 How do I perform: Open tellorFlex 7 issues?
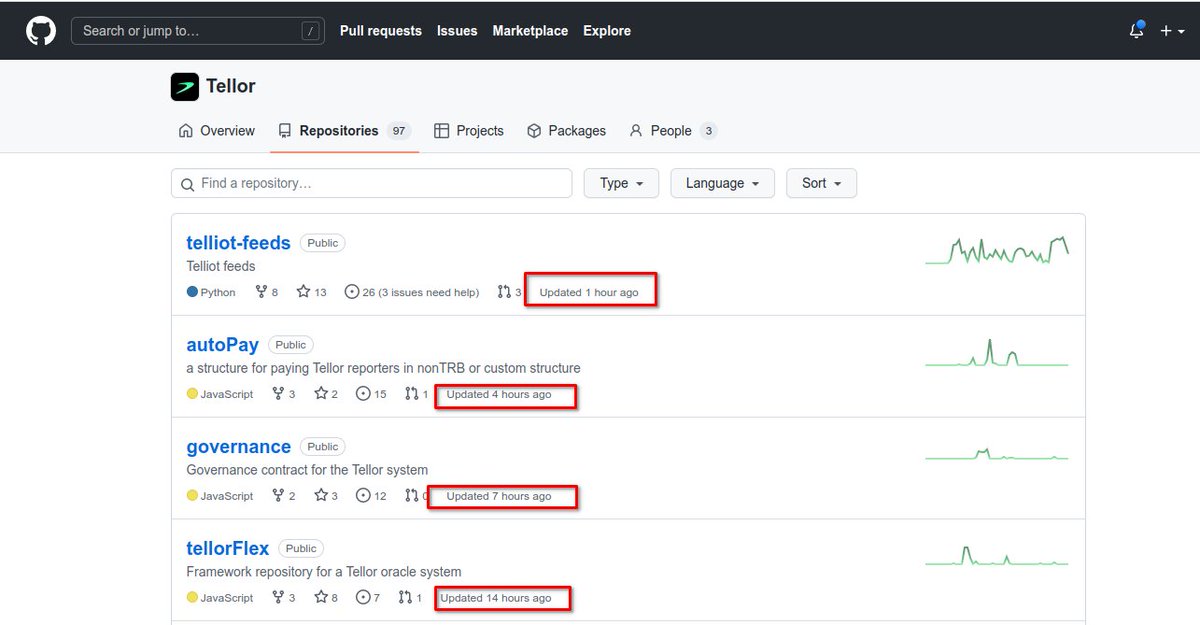coord(368,598)
